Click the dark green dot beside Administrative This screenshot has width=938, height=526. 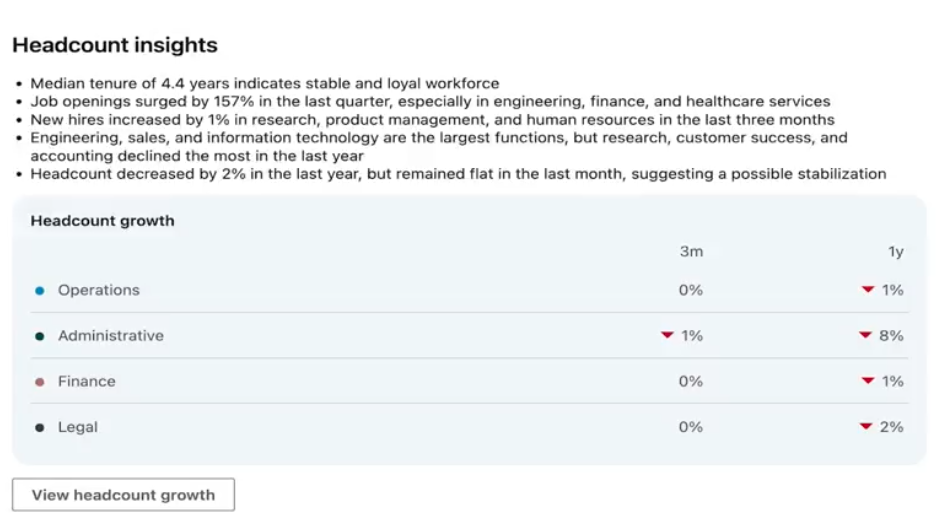pos(40,337)
